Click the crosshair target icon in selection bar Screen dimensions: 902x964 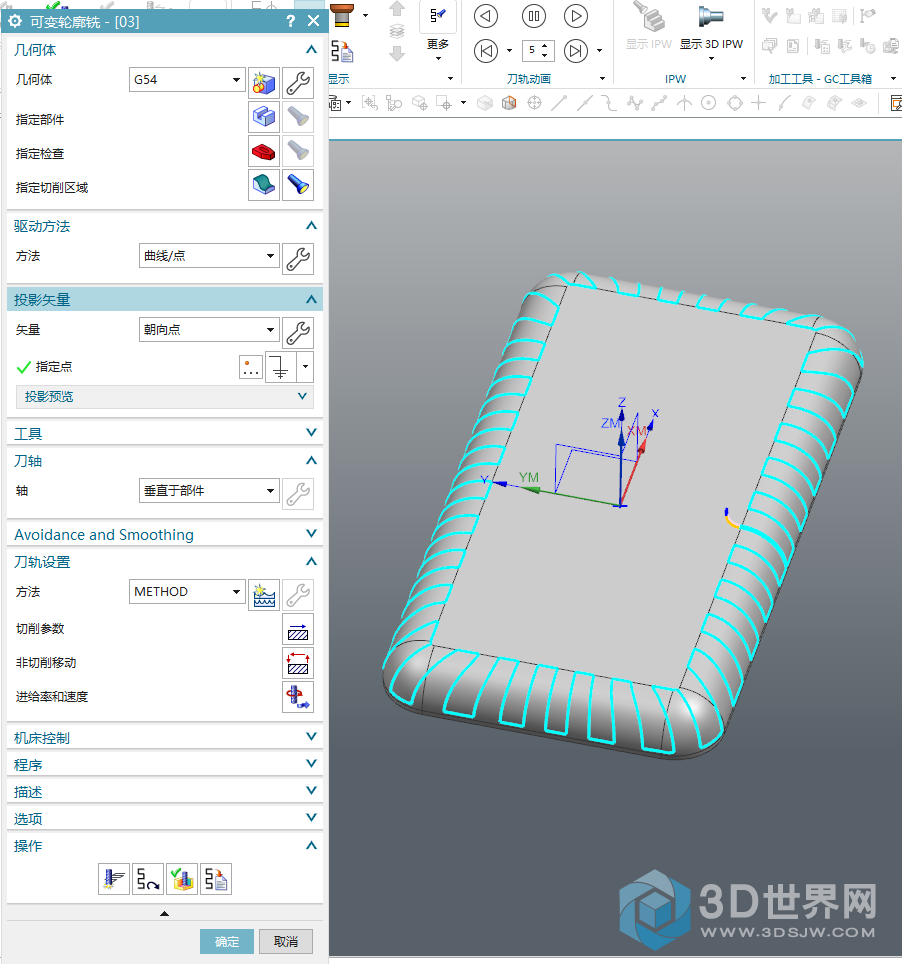point(534,103)
